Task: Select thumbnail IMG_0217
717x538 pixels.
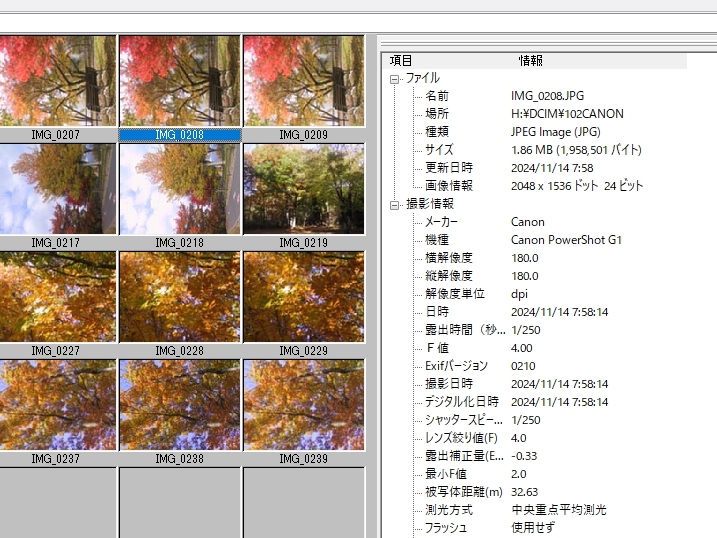Action: (x=57, y=189)
